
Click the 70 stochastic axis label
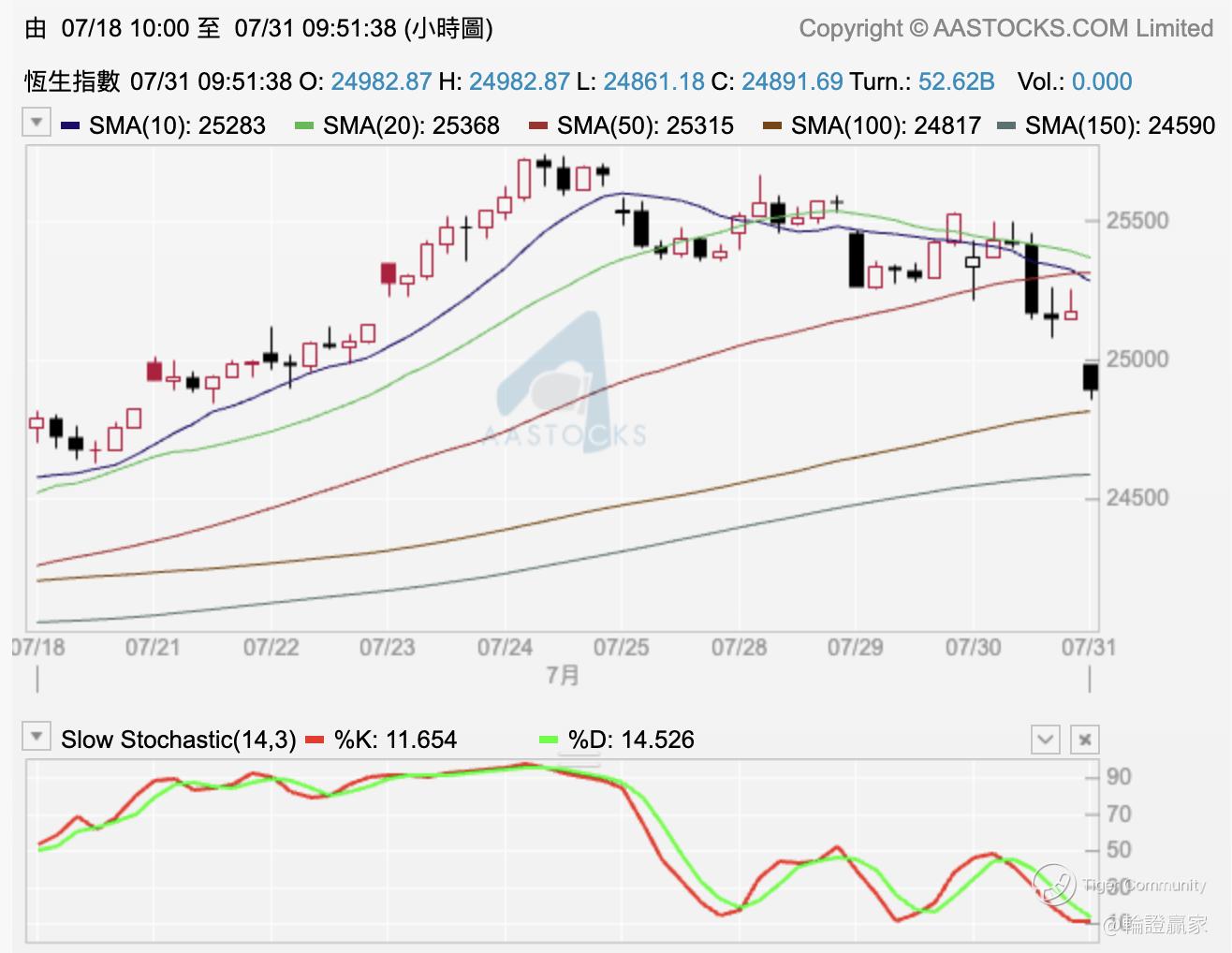[1119, 814]
